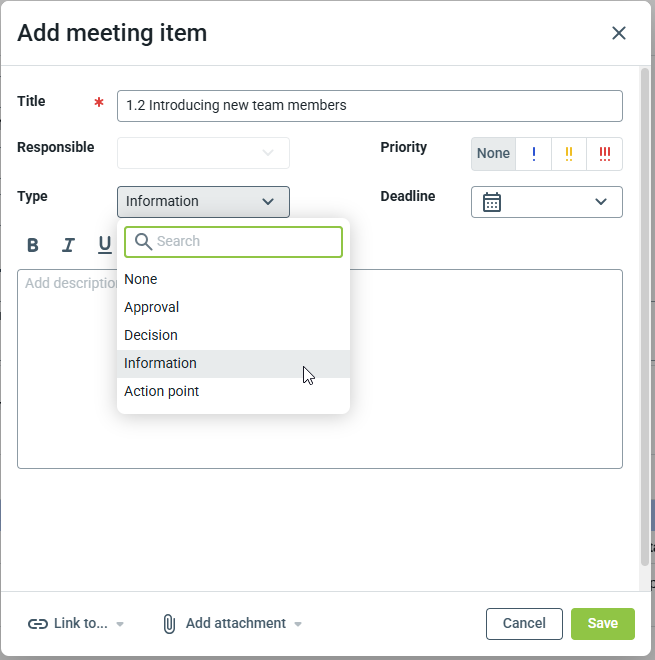Click the Add attachment paperclip icon
Viewport: 655px width, 660px height.
tap(169, 624)
